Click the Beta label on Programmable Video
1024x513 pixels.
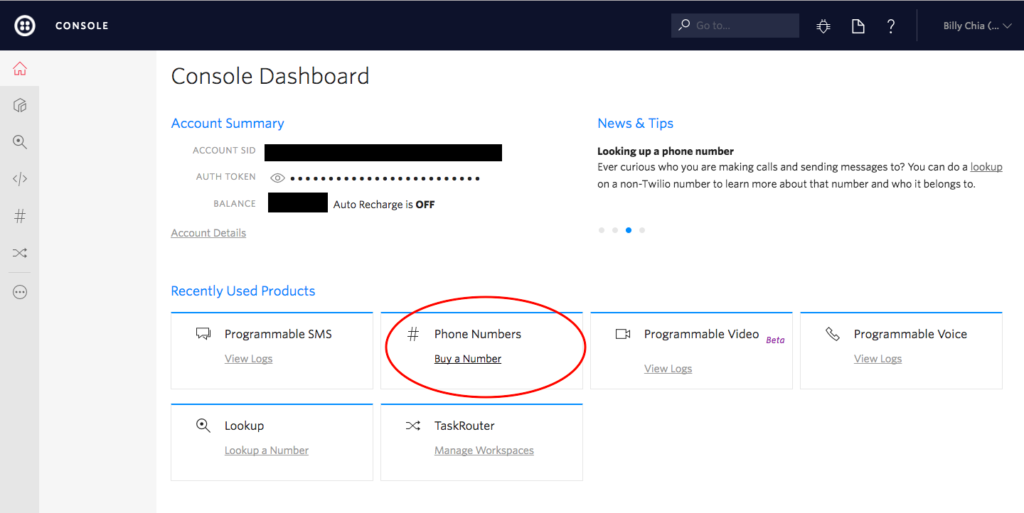click(775, 340)
